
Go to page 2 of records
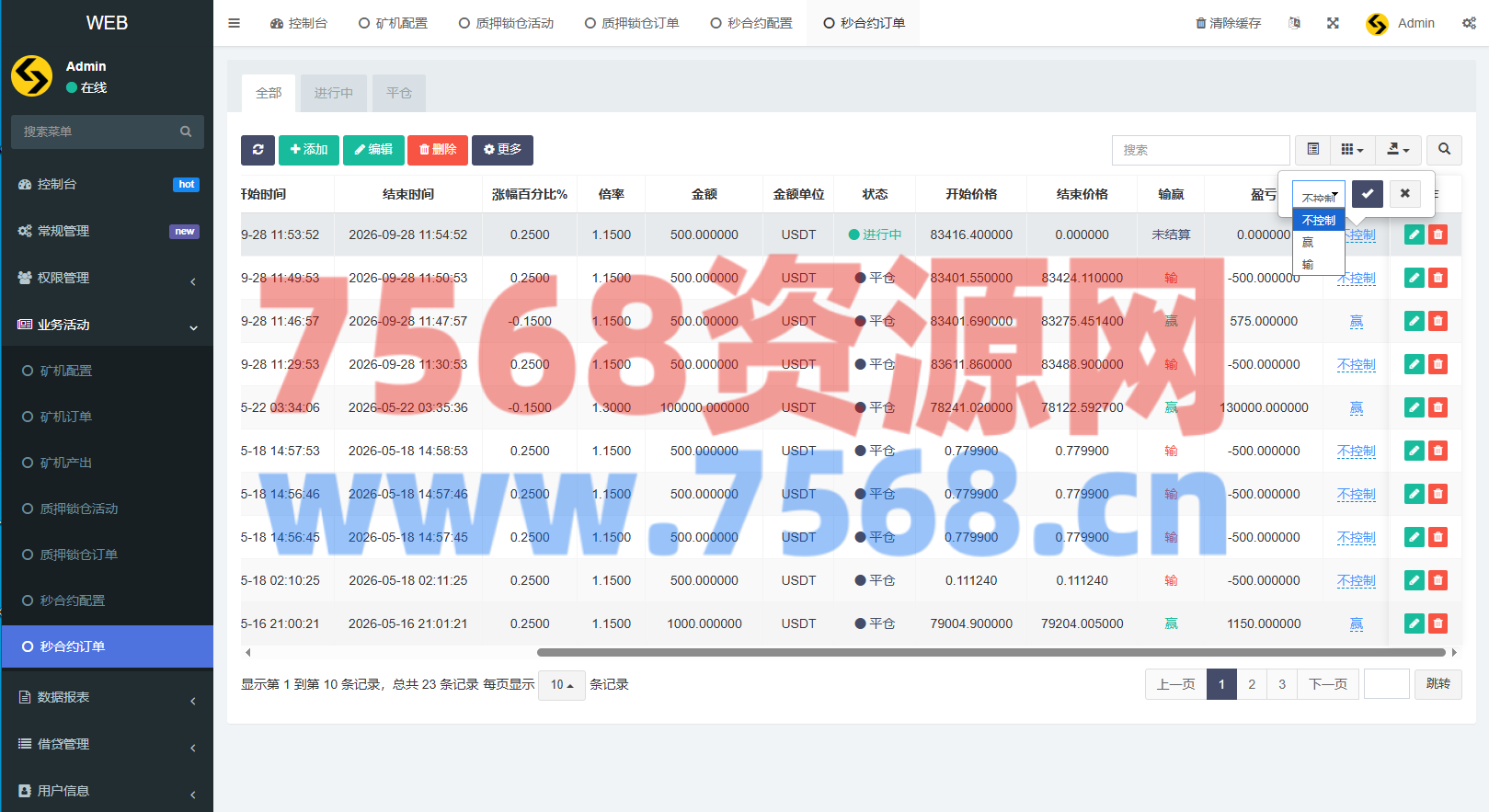tap(1252, 684)
